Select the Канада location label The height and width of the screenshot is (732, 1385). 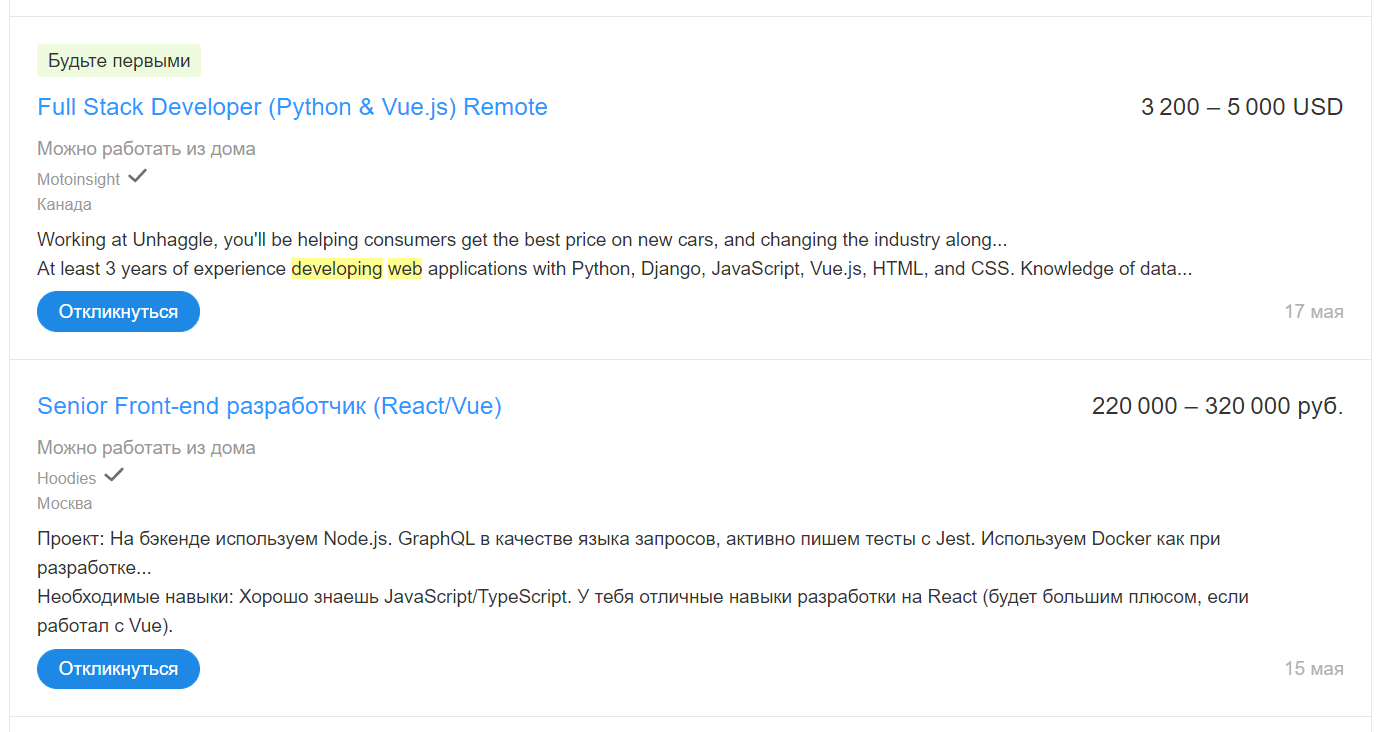click(64, 204)
